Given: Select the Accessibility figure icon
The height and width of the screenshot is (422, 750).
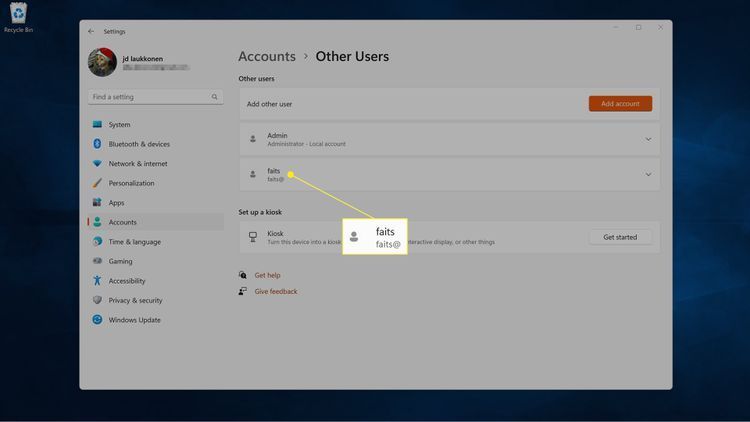Looking at the screenshot, I should [98, 281].
